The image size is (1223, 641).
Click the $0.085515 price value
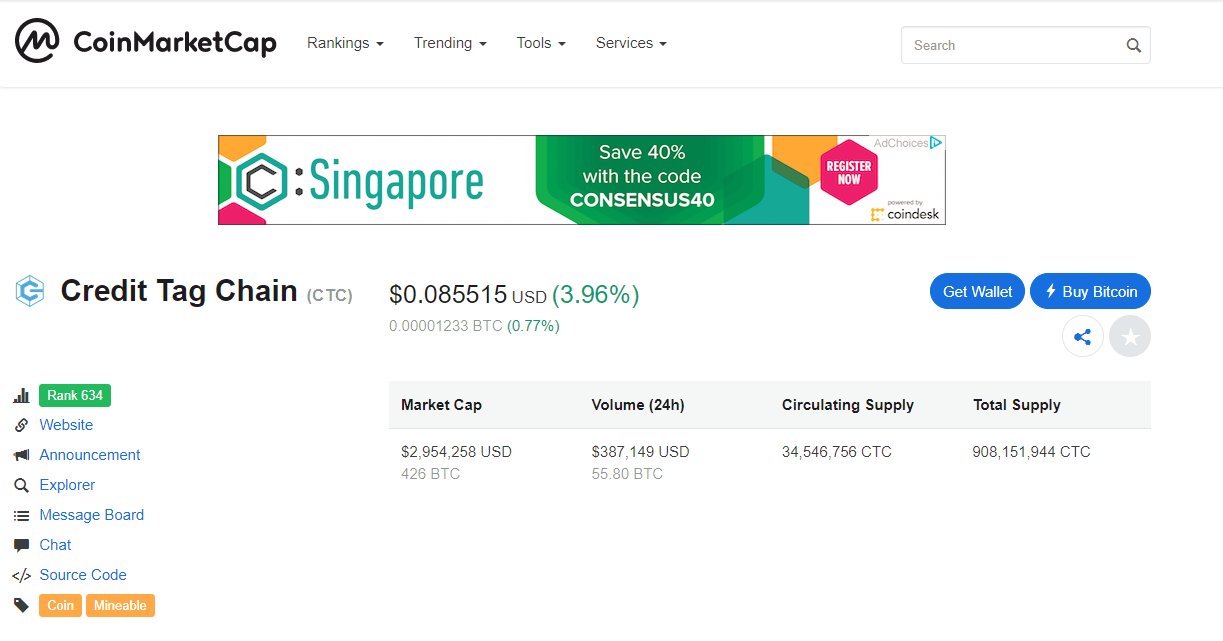(448, 295)
